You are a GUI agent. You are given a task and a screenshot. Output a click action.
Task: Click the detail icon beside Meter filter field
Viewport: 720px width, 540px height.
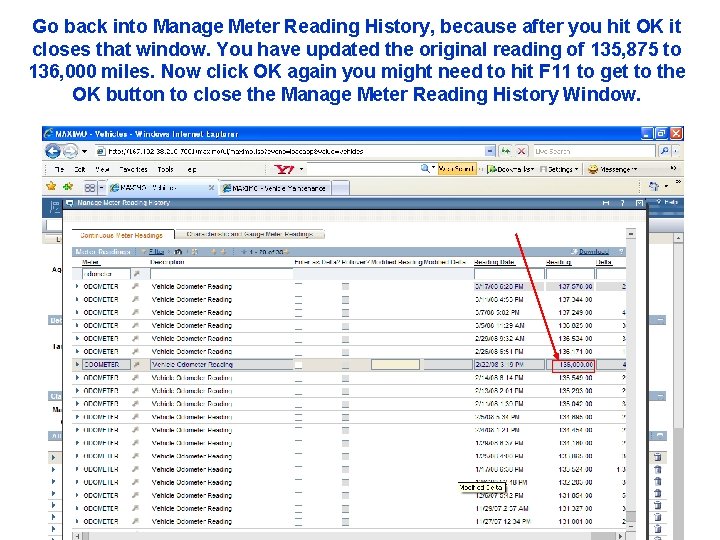click(x=136, y=274)
